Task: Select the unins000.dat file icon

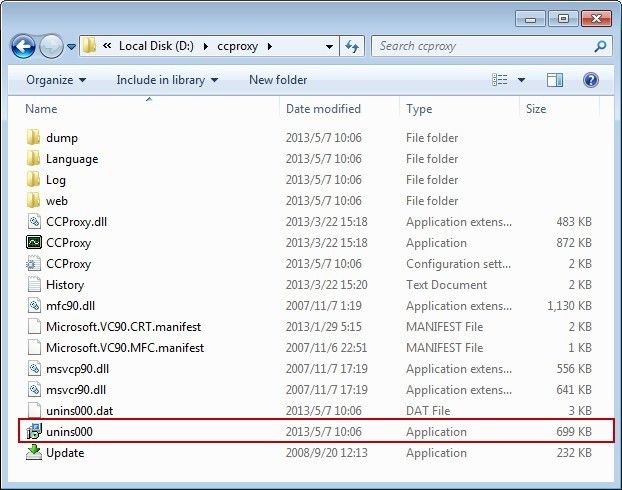Action: (x=34, y=410)
